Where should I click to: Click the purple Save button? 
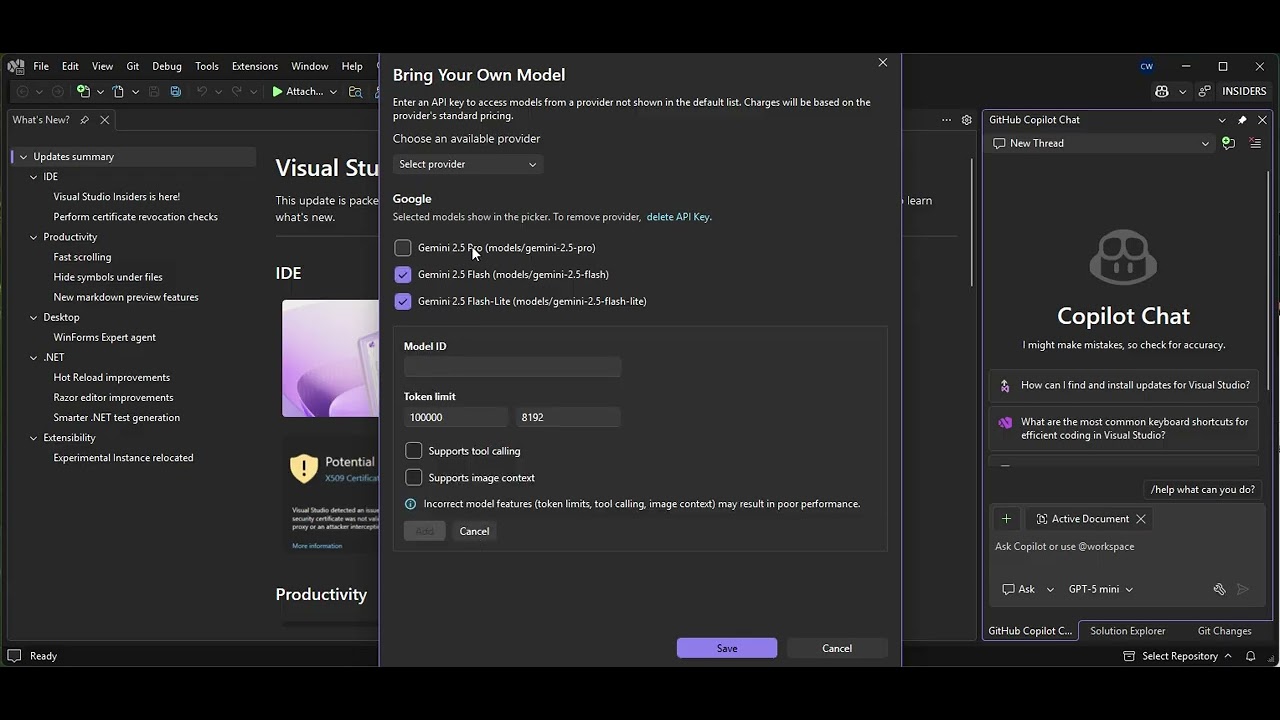click(727, 648)
